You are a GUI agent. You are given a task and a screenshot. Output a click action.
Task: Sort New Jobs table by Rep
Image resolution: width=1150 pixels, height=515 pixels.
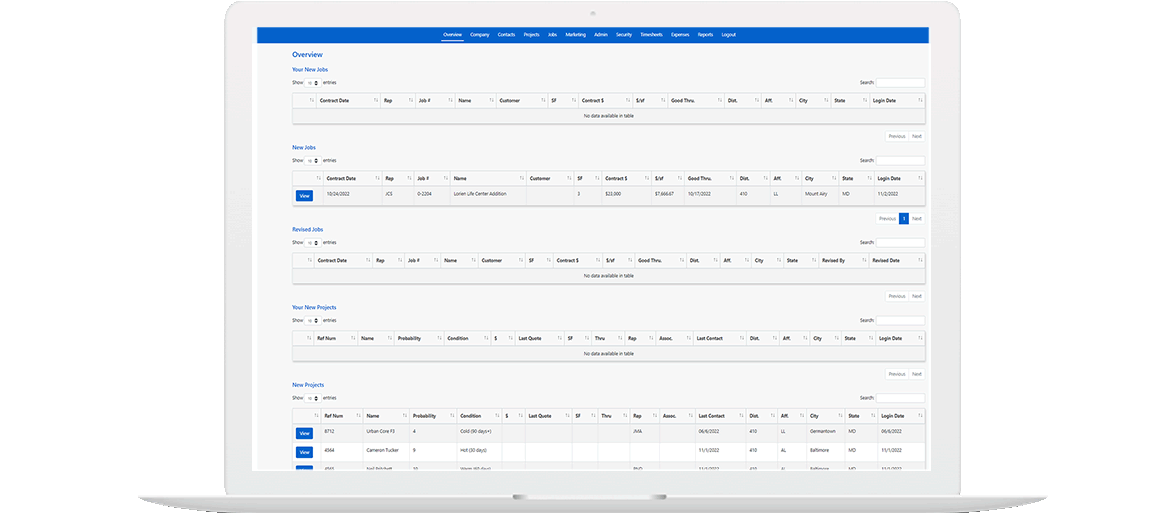(397, 178)
